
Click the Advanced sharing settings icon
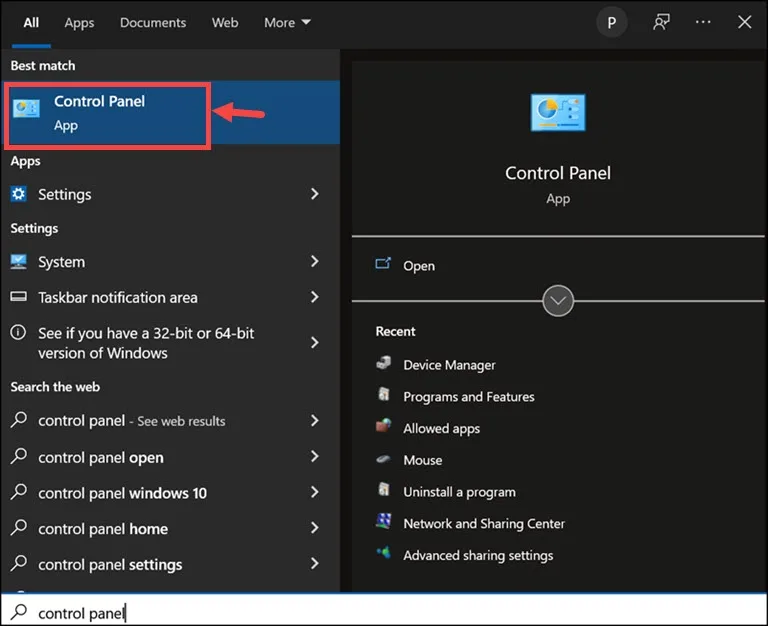coord(384,553)
